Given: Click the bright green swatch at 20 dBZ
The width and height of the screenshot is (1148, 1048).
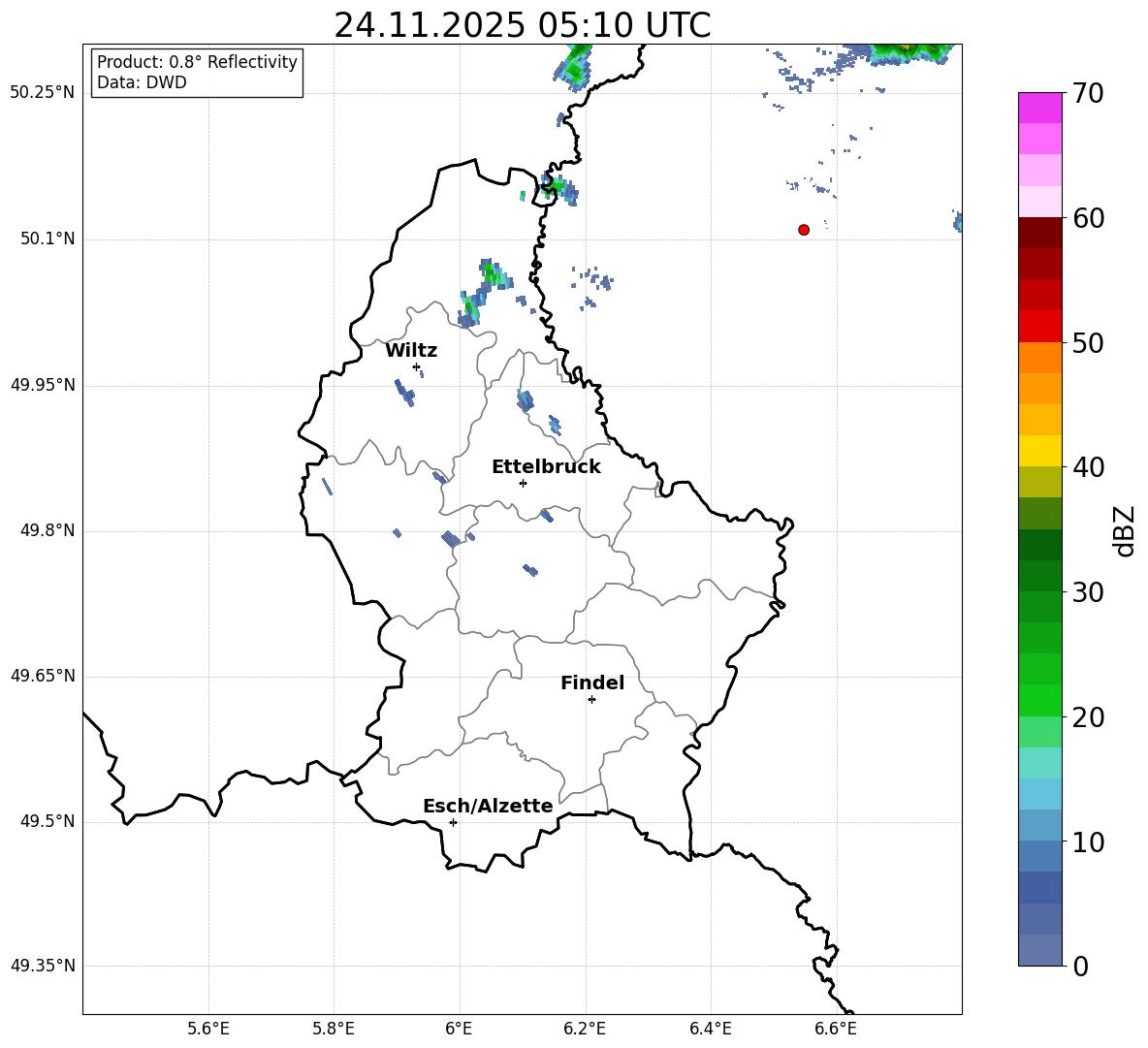Looking at the screenshot, I should point(1039,700).
